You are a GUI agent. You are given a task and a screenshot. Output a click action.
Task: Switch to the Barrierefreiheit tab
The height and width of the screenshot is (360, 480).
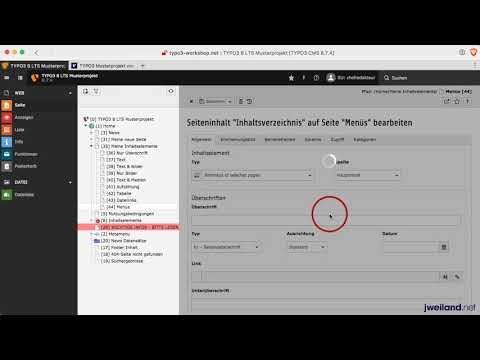pos(280,140)
